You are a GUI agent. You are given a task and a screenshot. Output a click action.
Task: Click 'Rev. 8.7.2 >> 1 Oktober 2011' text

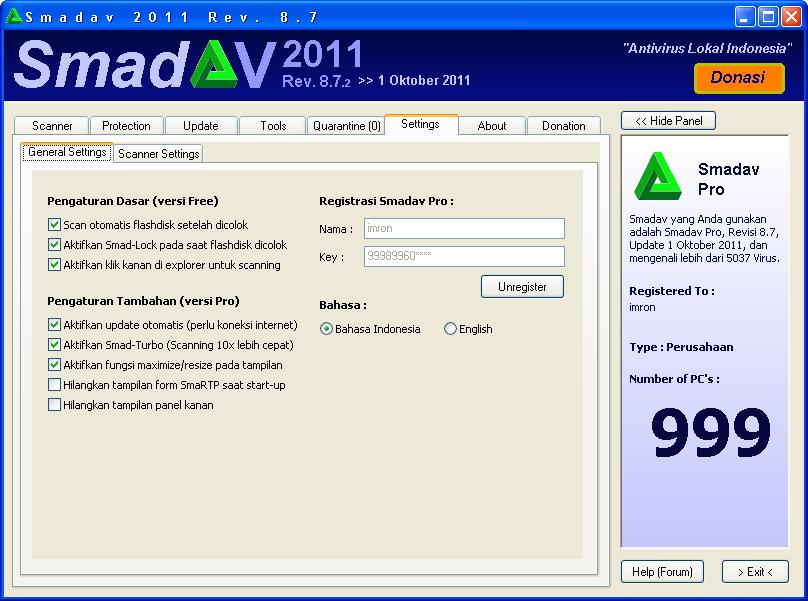coord(376,81)
